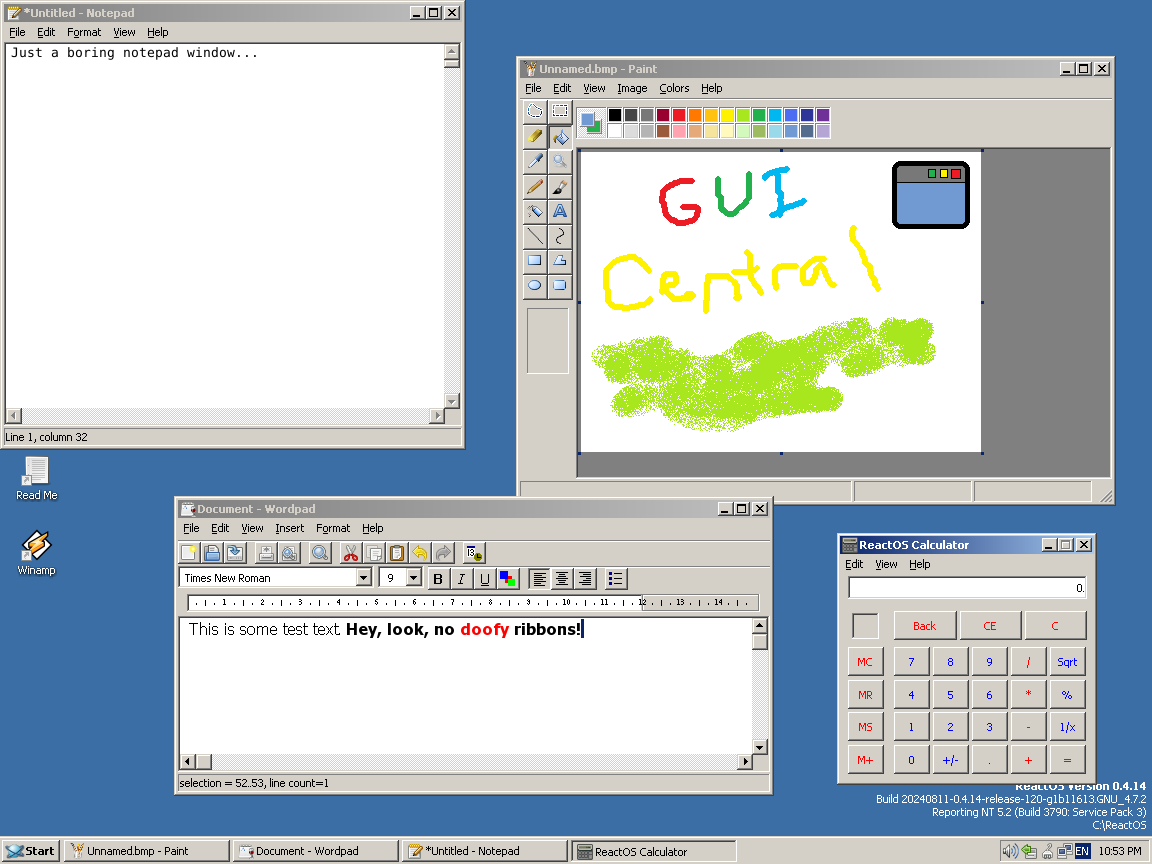1152x864 pixels.
Task: Open the File menu in Paint
Action: [x=533, y=88]
